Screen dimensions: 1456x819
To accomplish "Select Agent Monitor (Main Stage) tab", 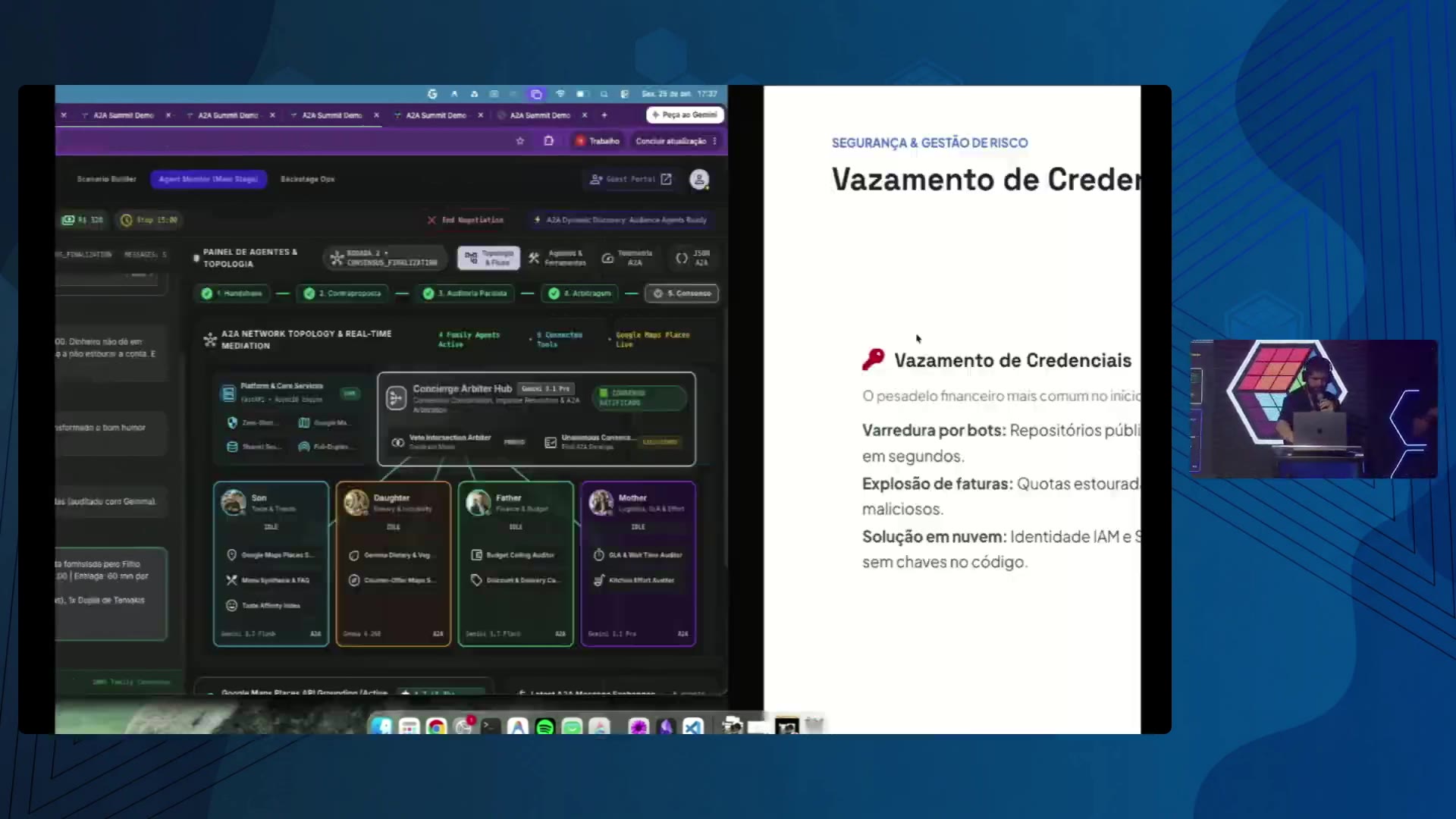I will pos(209,179).
